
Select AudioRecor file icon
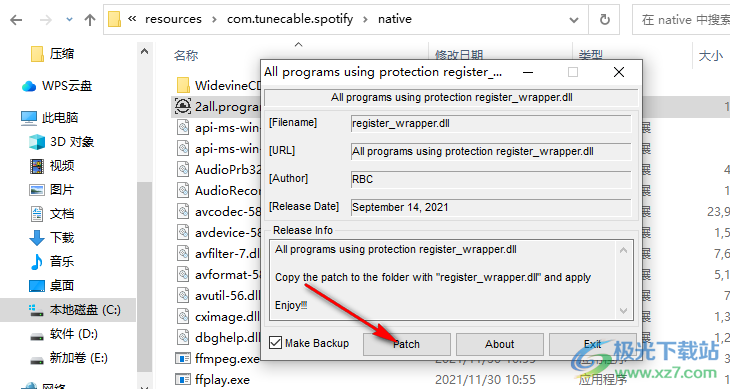pos(183,190)
